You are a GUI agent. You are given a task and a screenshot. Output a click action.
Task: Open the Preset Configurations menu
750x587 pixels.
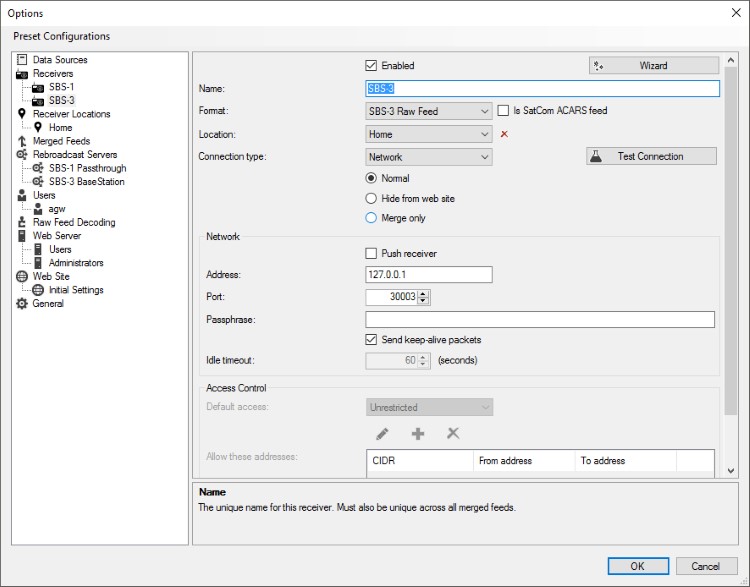pyautogui.click(x=62, y=36)
